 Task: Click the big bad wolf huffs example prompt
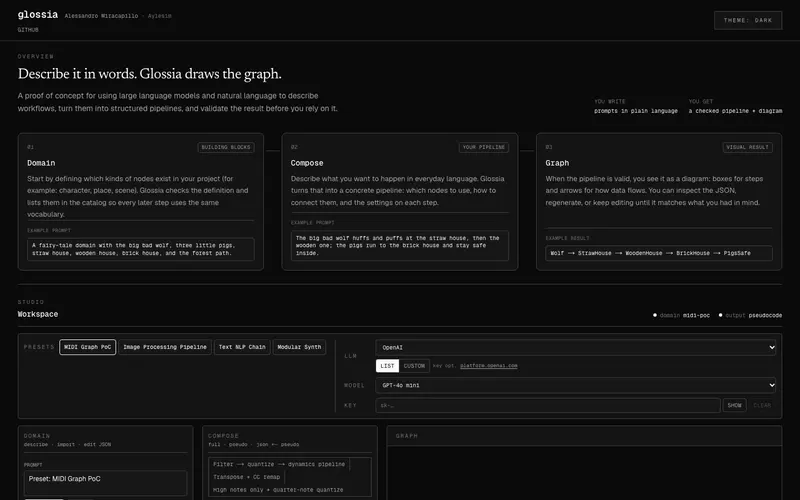399,245
